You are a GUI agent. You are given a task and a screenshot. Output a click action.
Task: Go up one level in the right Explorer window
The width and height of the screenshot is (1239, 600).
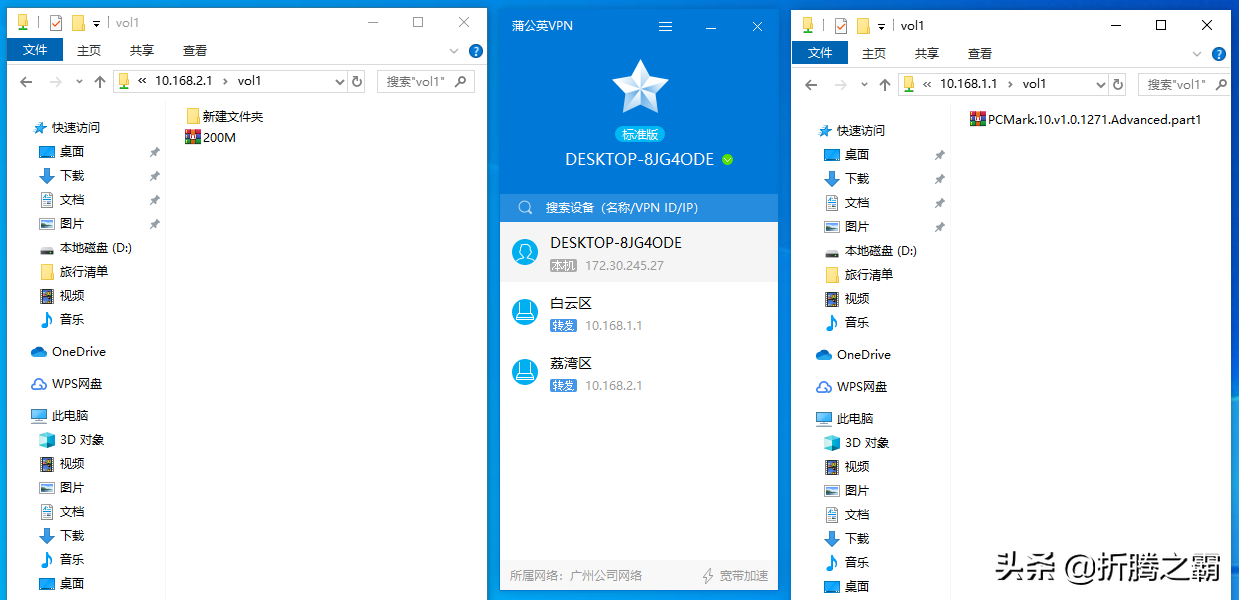(884, 85)
